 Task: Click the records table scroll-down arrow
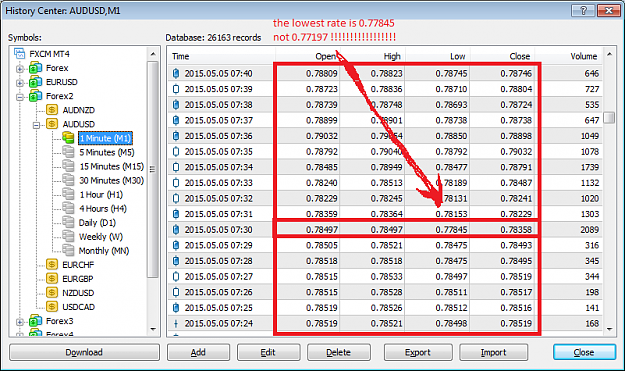point(609,329)
